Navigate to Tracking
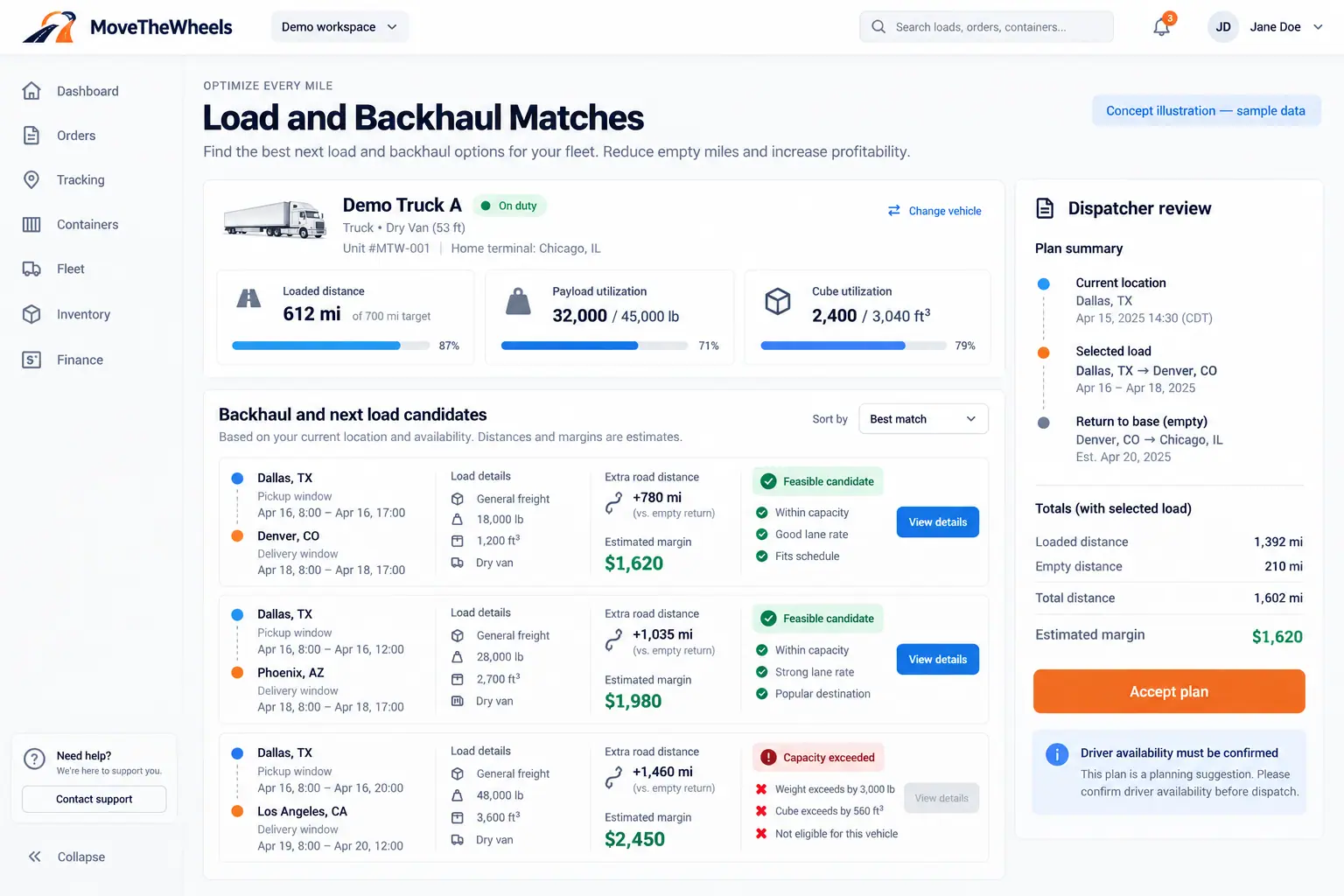This screenshot has height=896, width=1344. pyautogui.click(x=80, y=179)
